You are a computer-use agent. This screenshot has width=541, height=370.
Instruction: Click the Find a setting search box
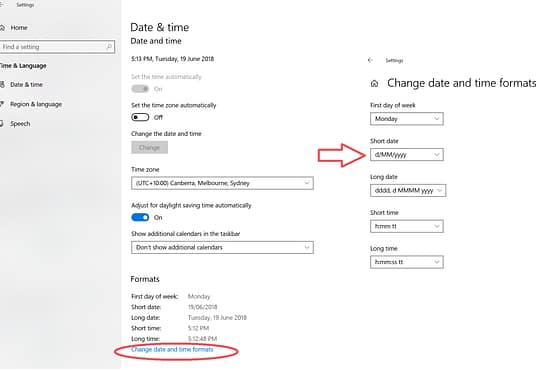tap(57, 47)
